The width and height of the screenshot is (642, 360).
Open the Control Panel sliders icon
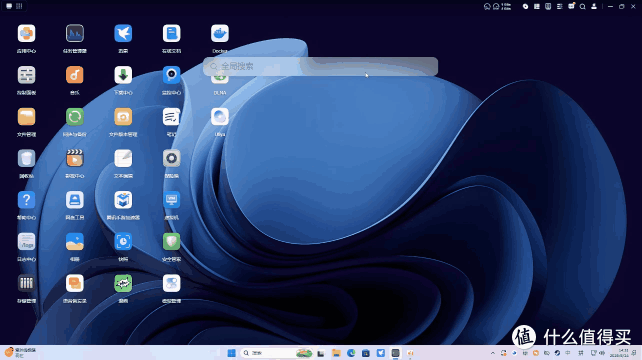pos(26,75)
